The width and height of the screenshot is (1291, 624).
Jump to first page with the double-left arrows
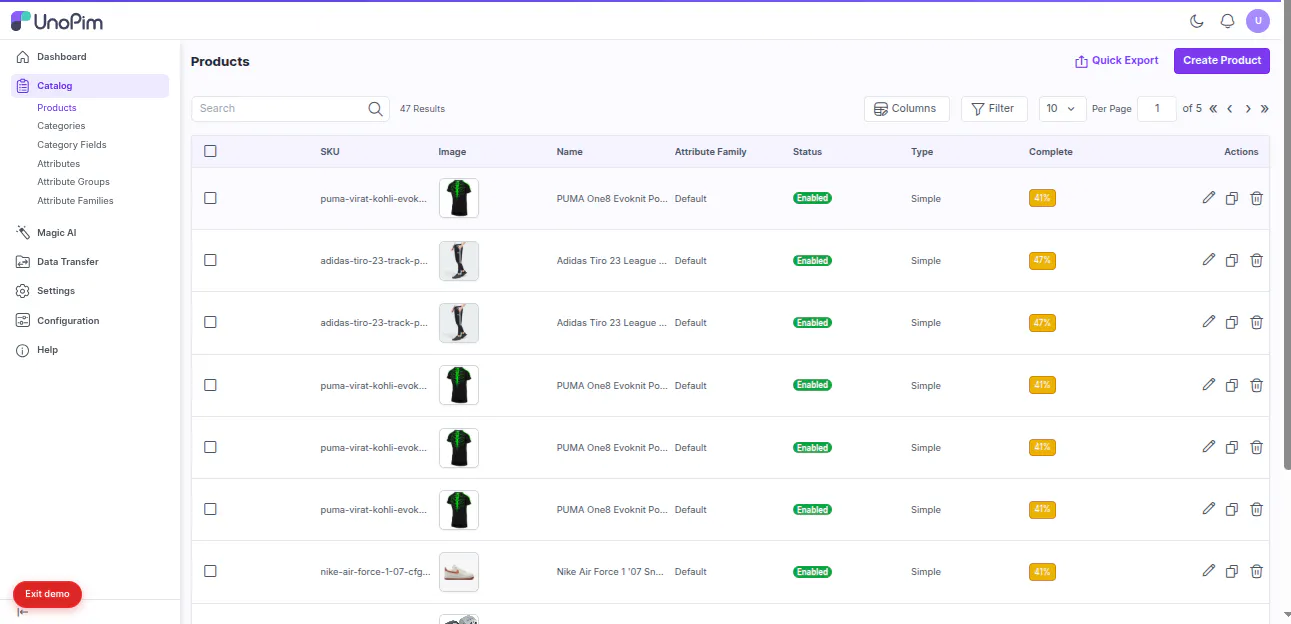1213,109
